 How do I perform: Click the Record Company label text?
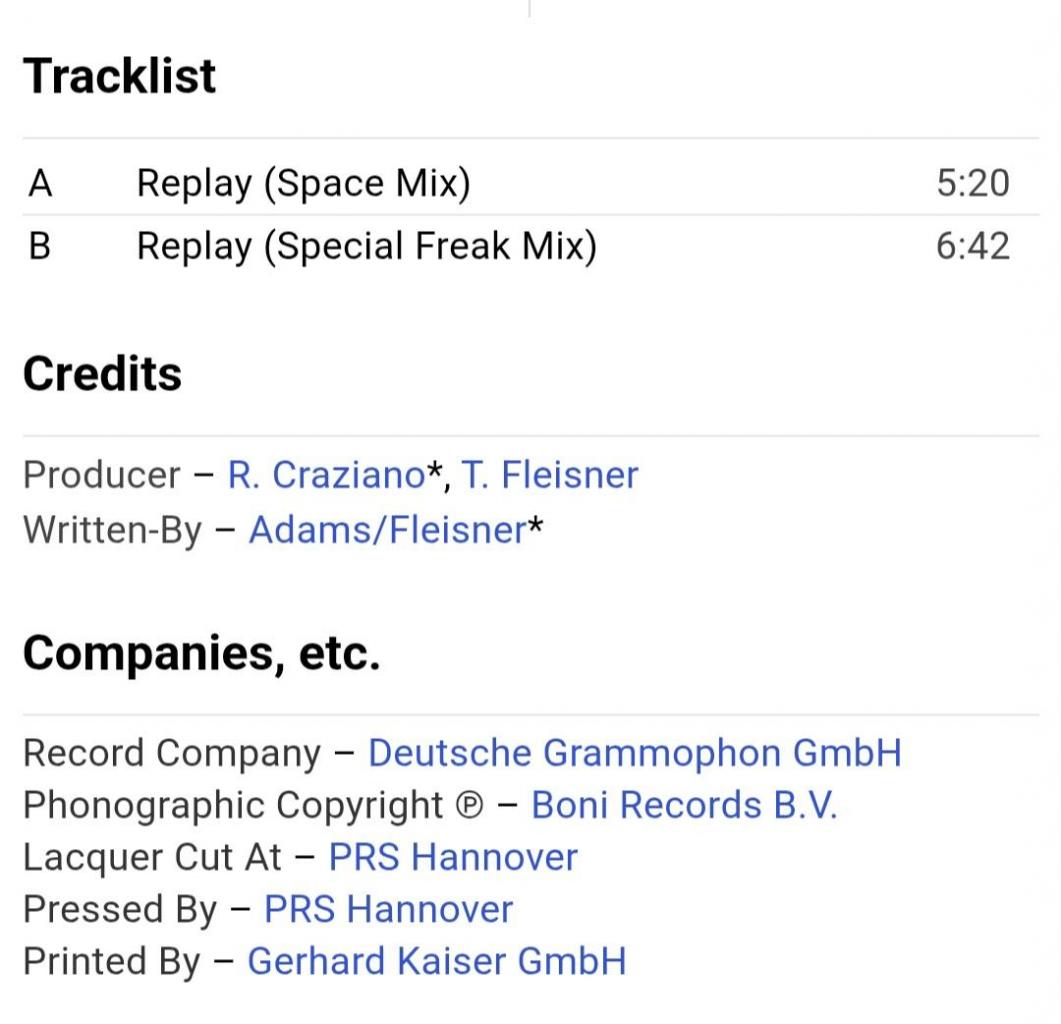(172, 753)
